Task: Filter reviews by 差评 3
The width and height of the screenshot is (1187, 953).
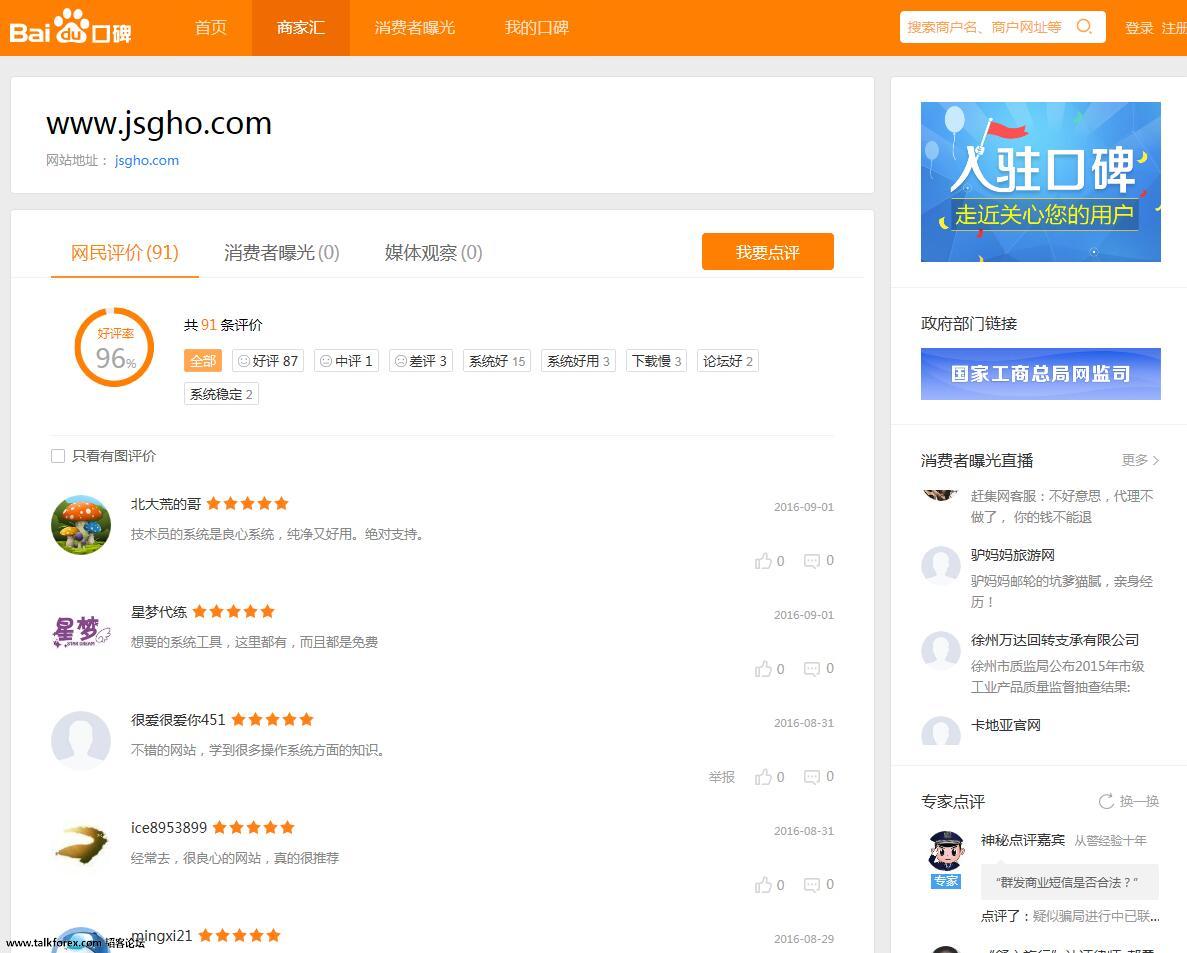Action: (x=421, y=361)
